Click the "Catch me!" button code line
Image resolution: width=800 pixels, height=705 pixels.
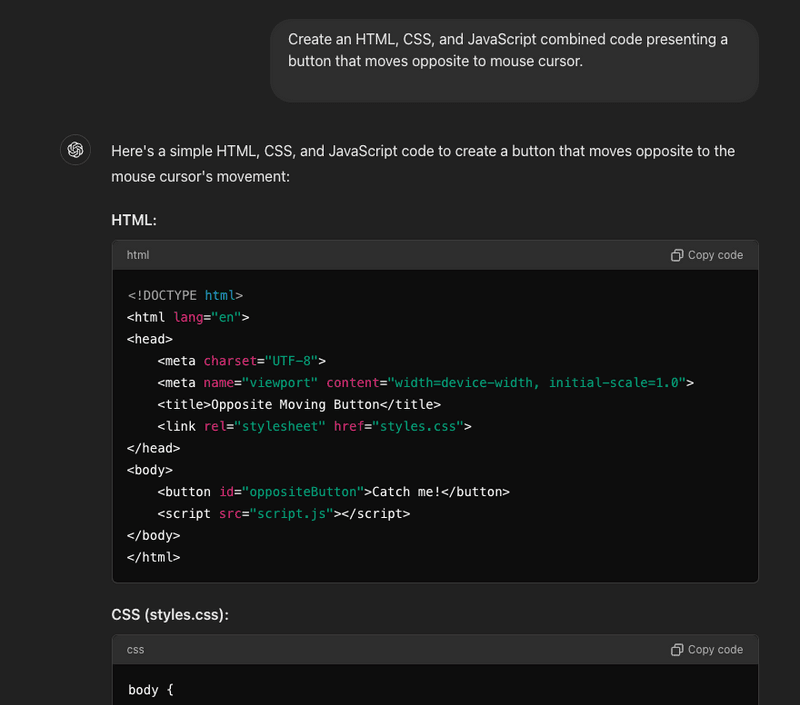coord(333,492)
